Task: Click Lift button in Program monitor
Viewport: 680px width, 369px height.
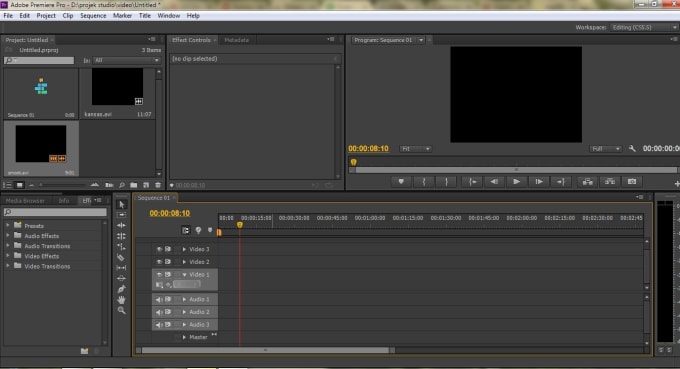Action: (588, 182)
